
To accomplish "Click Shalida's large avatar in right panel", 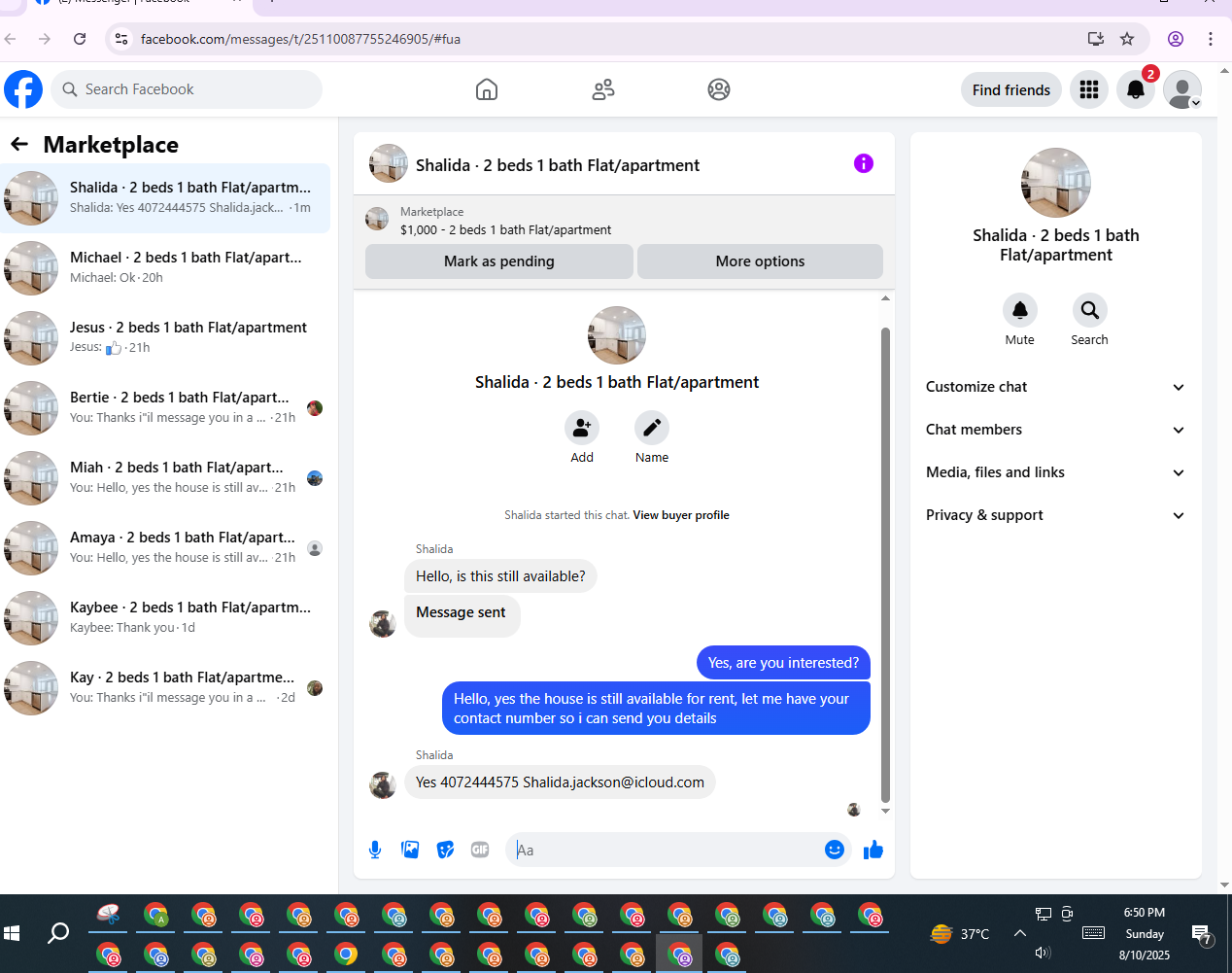I will pyautogui.click(x=1056, y=183).
